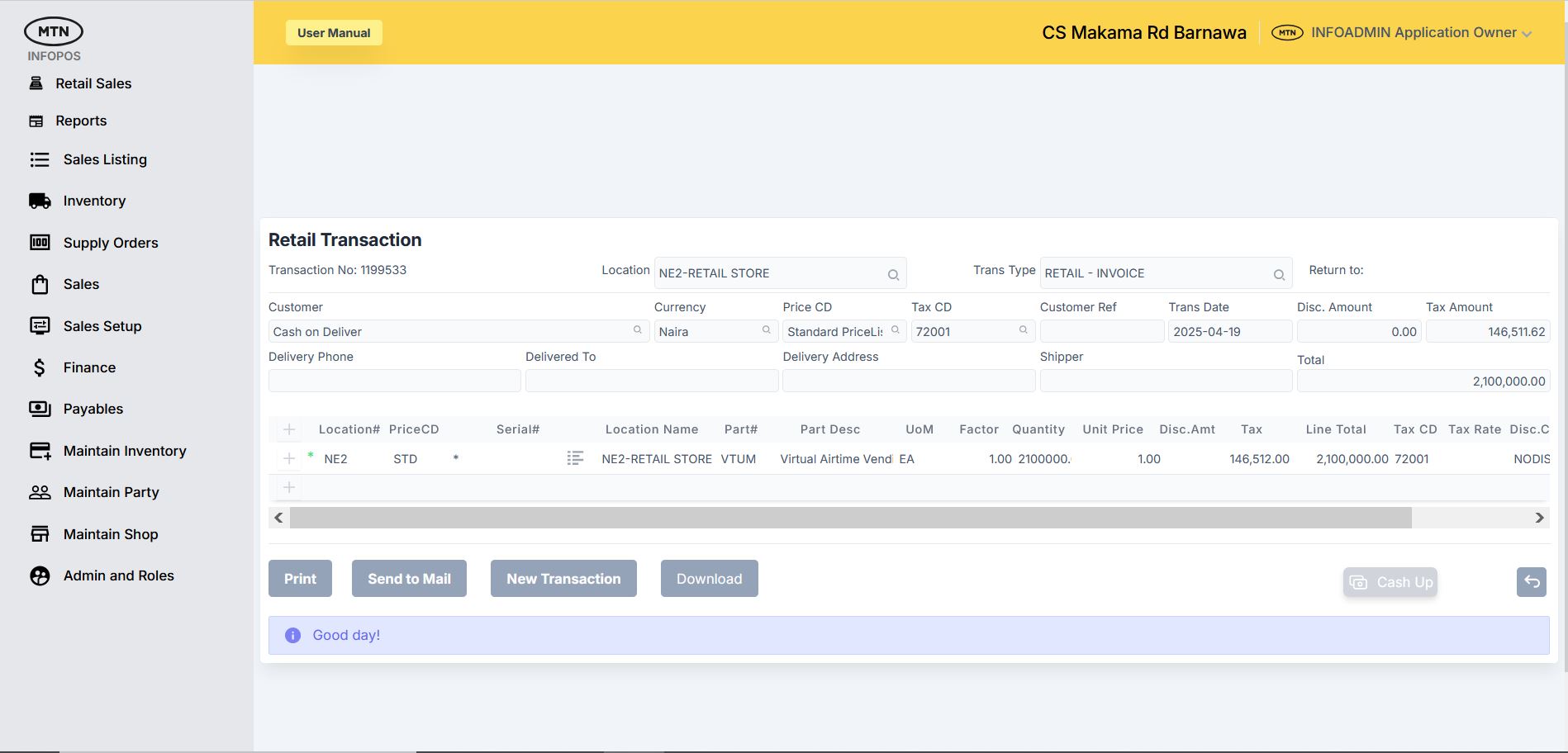The width and height of the screenshot is (1568, 753).
Task: Click the Admin and Roles icon
Action: point(40,575)
